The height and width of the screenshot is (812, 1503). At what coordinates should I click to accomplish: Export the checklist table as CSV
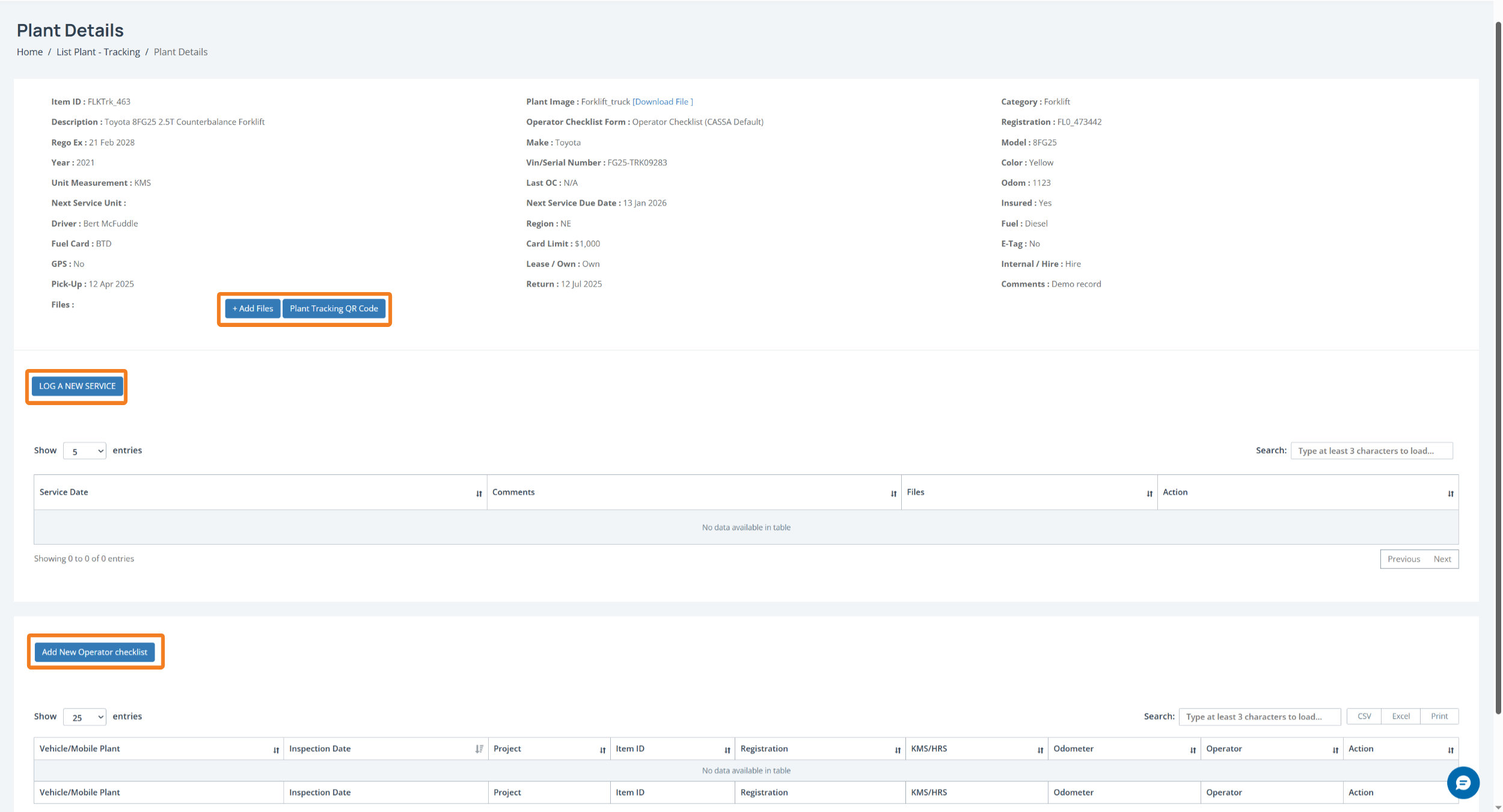pos(1364,716)
